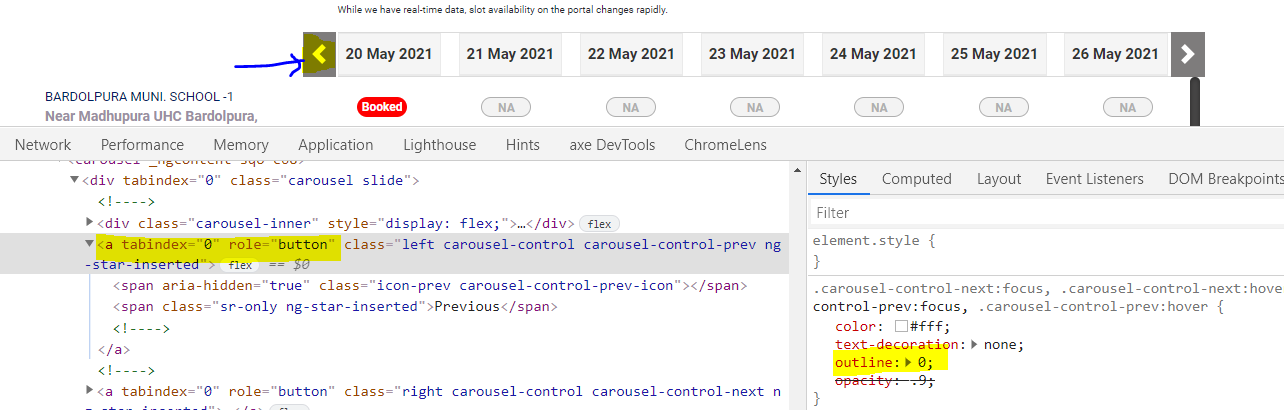Open the Performance DevTools tab
This screenshot has width=1284, height=410.
tap(142, 145)
